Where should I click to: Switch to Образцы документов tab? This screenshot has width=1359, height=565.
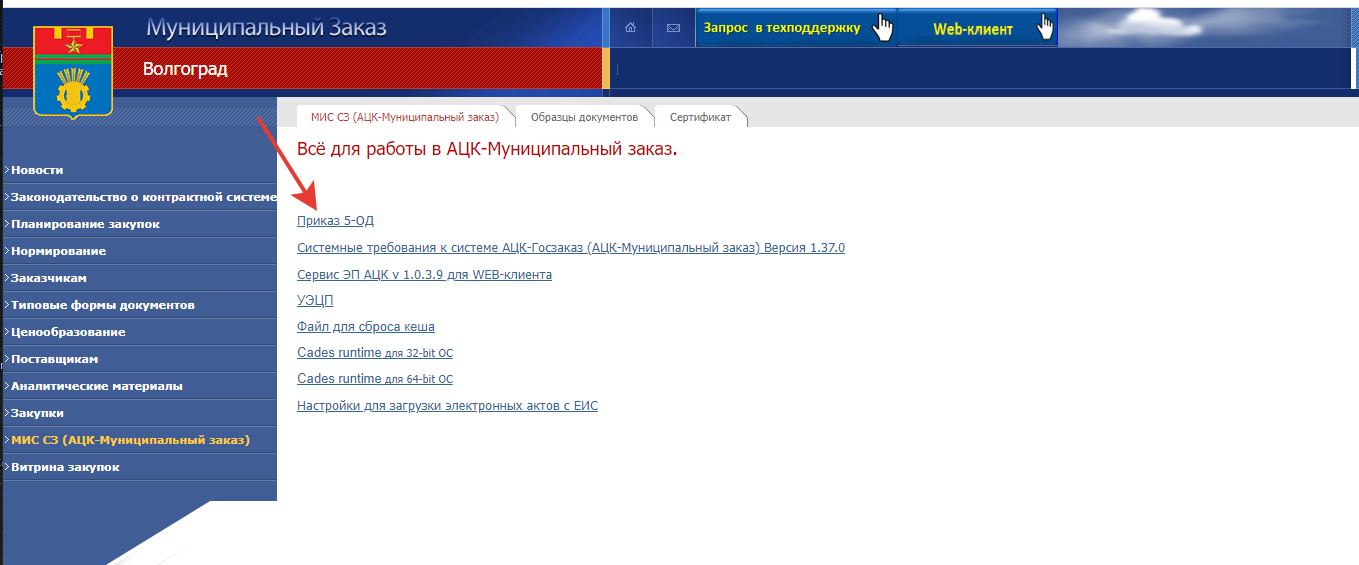click(x=584, y=117)
